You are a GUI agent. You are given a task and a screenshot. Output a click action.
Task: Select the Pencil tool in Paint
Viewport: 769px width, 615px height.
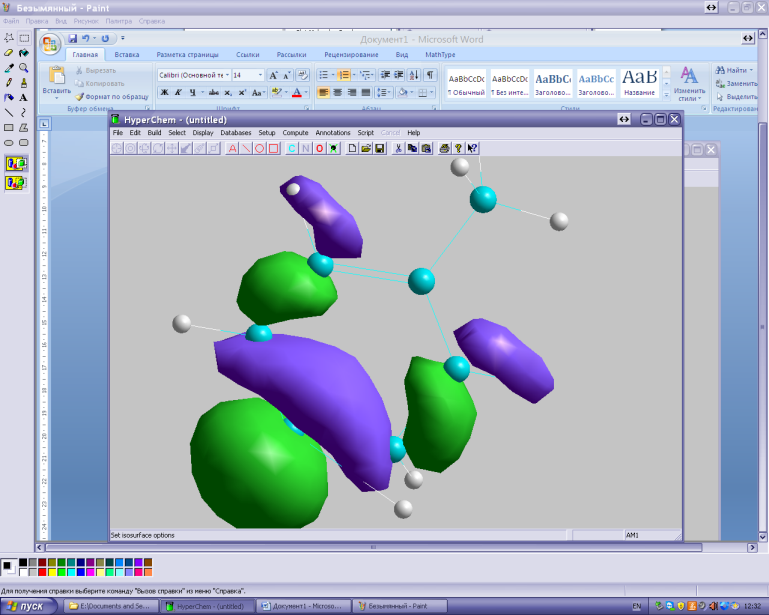[9, 83]
